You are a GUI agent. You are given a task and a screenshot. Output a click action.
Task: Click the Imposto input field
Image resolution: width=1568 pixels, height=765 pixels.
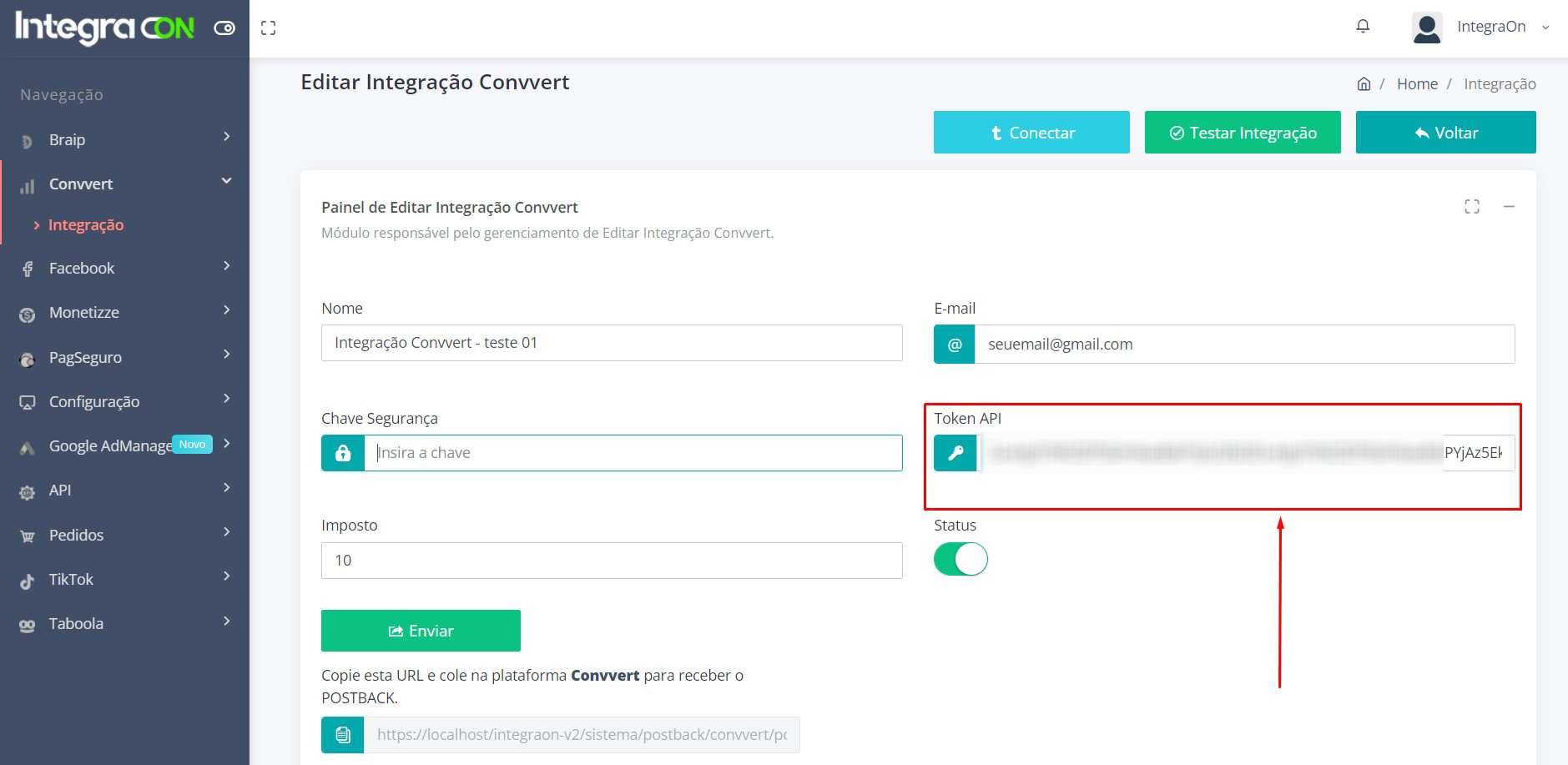pos(612,561)
